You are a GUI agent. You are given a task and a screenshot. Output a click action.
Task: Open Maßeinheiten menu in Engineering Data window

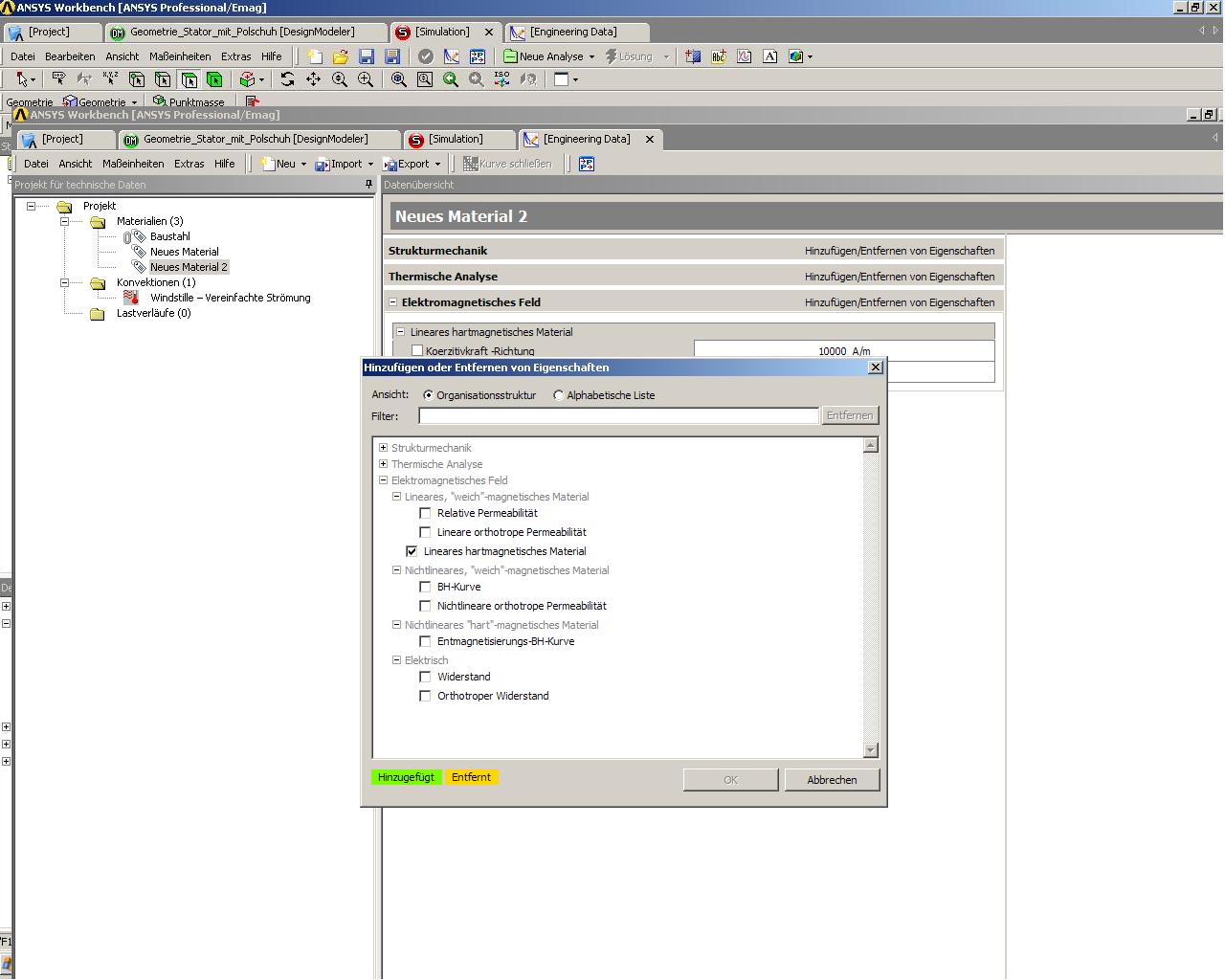pos(133,164)
